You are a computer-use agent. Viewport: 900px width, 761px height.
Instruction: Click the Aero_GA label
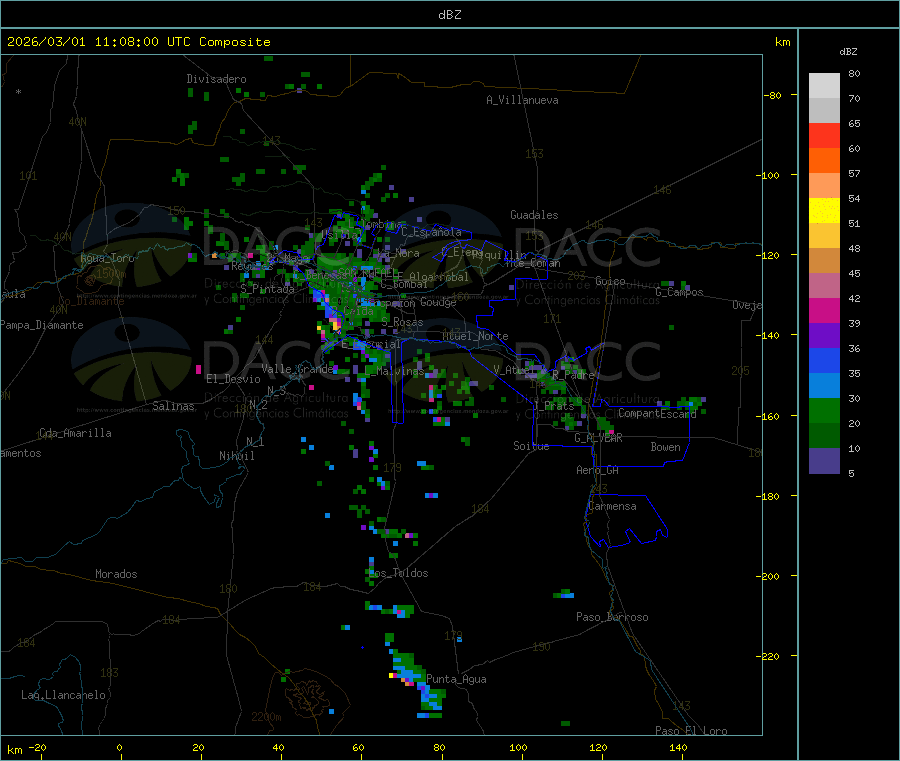tap(598, 471)
